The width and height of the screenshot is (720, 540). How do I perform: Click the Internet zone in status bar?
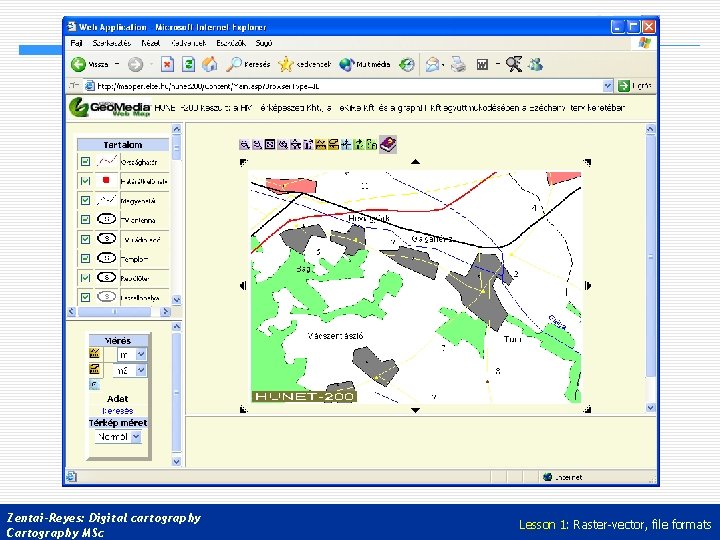tap(562, 477)
